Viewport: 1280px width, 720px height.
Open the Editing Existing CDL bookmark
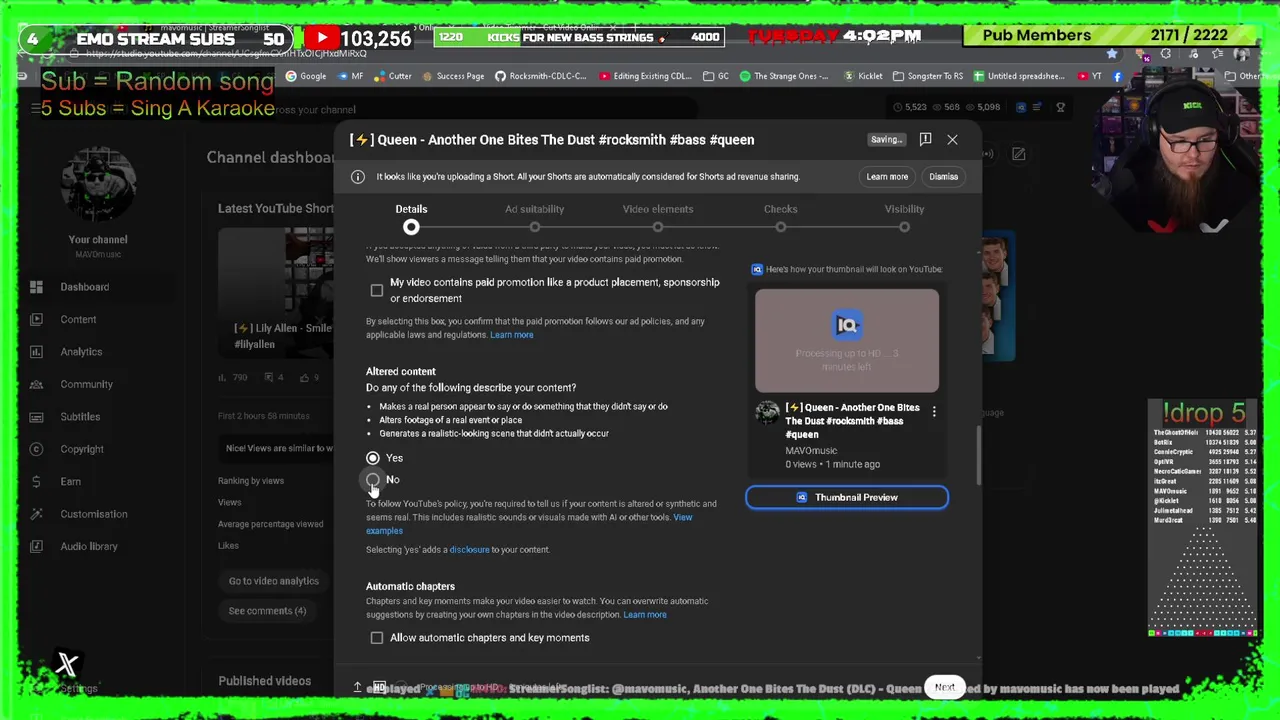(x=646, y=76)
